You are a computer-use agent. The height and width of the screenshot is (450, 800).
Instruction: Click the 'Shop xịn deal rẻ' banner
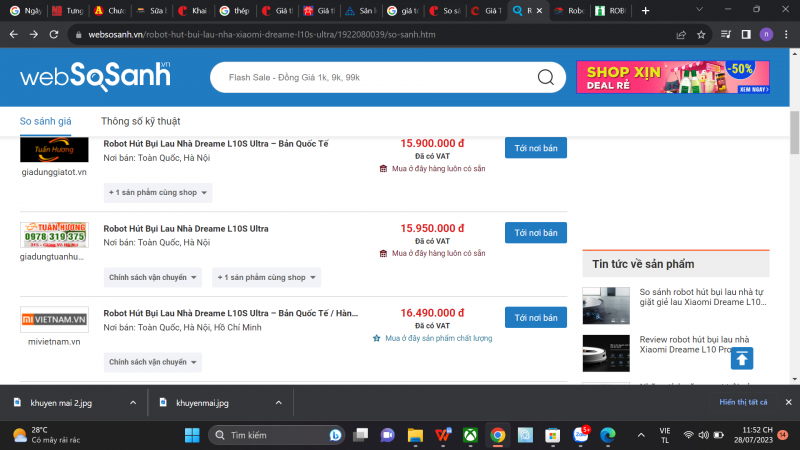672,77
